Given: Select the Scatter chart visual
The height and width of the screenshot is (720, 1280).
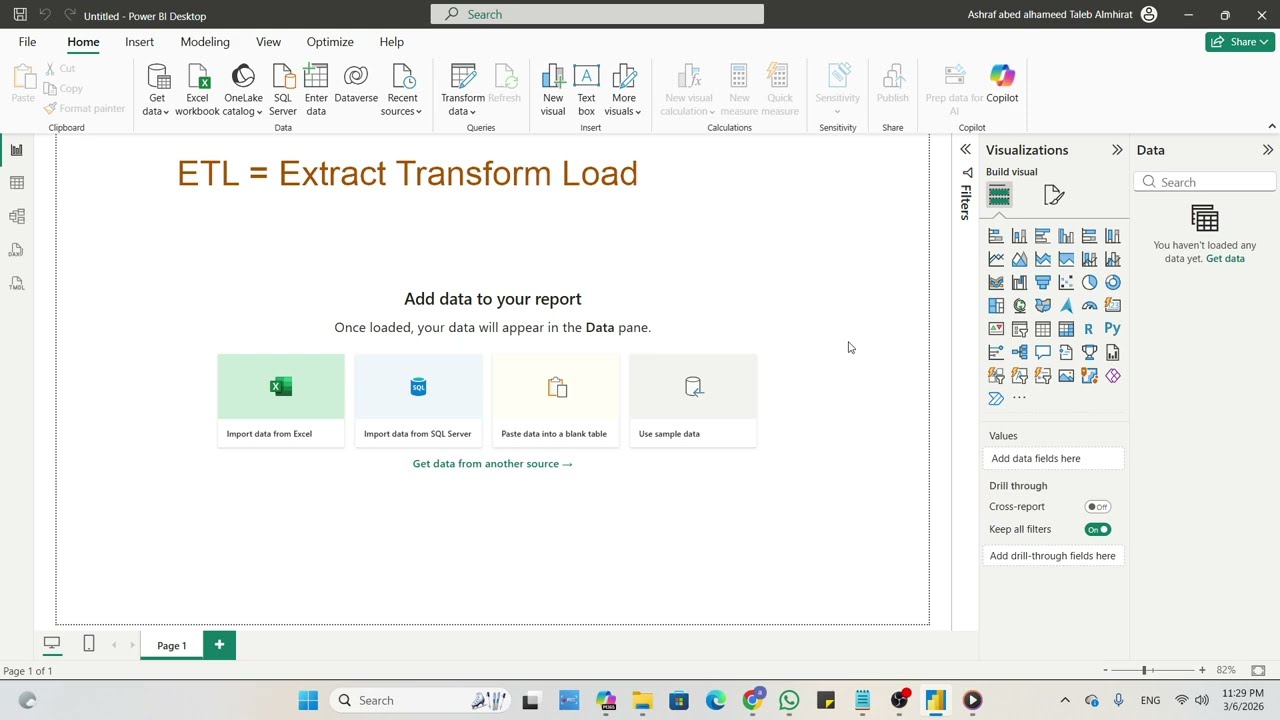Looking at the screenshot, I should (1066, 282).
